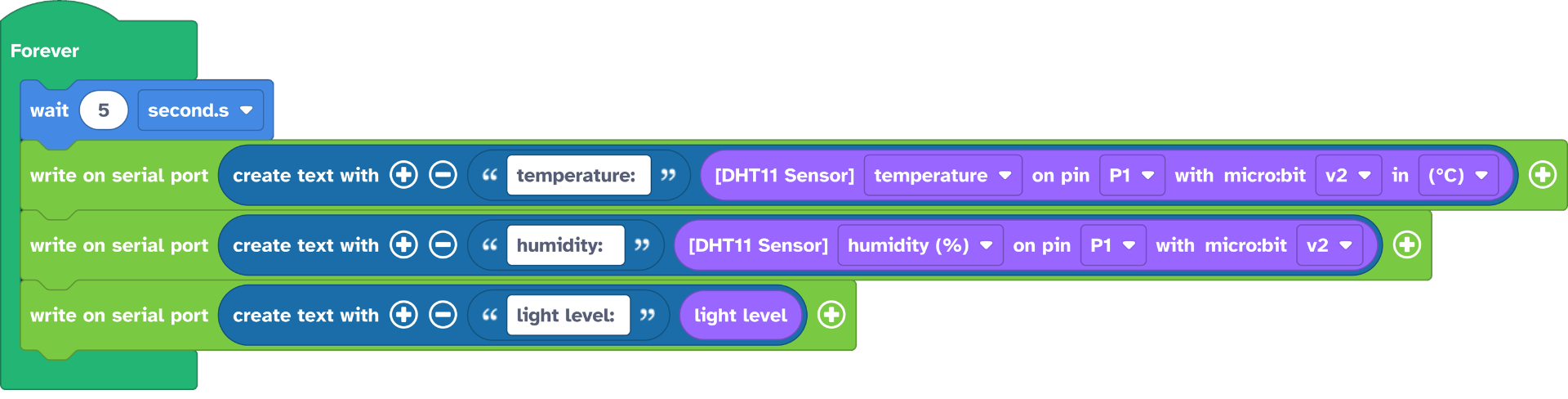Click plus icon in temperature create text block
1568x399 pixels.
click(x=403, y=175)
